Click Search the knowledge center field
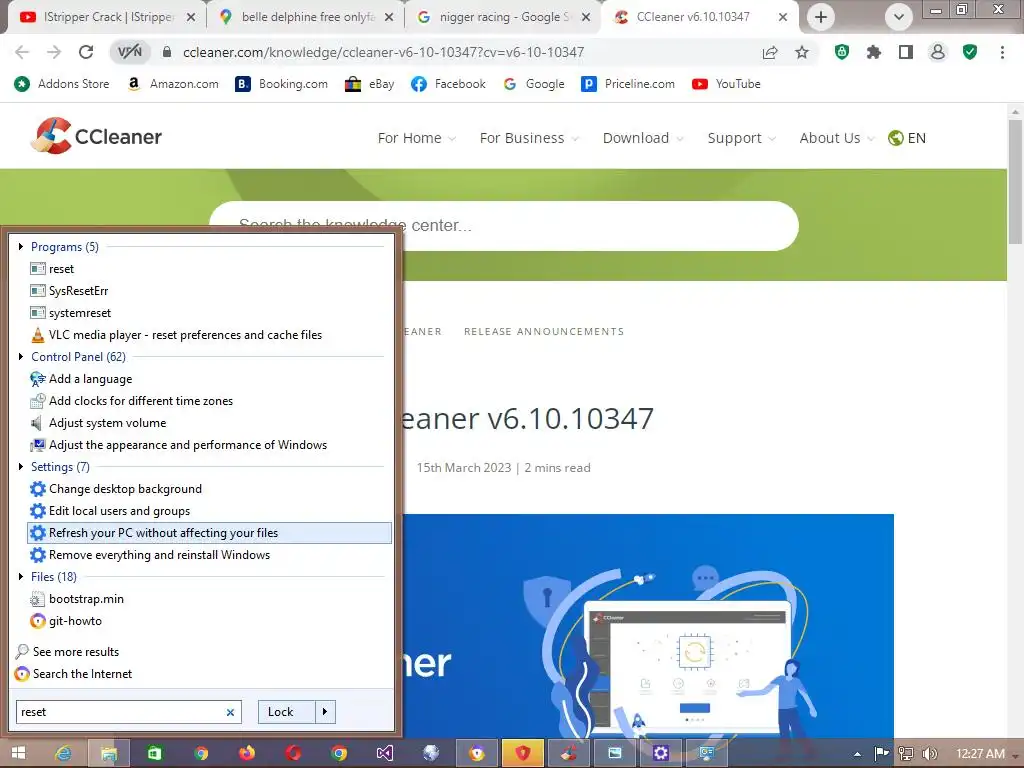 pos(504,225)
